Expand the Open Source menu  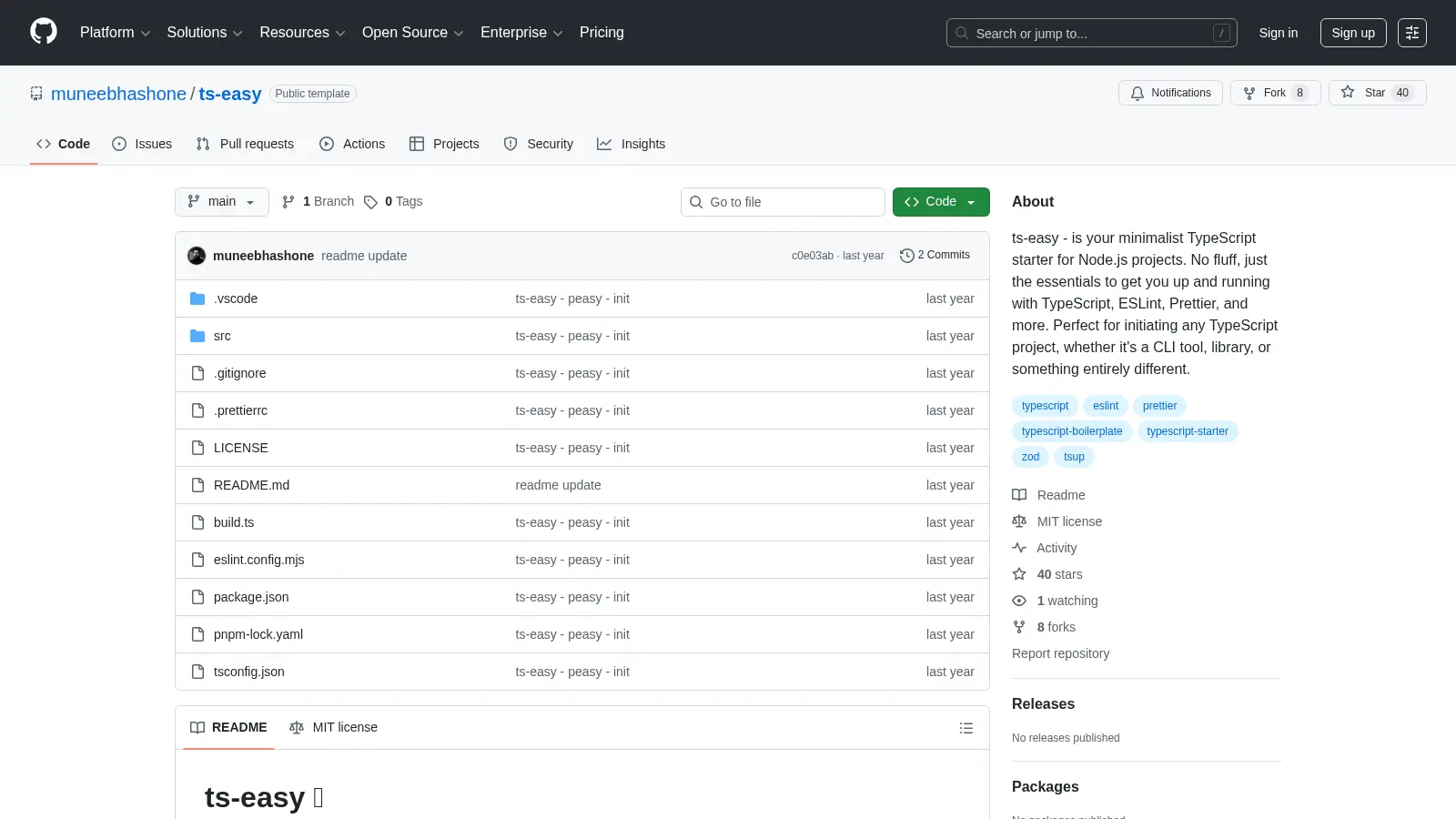413,33
